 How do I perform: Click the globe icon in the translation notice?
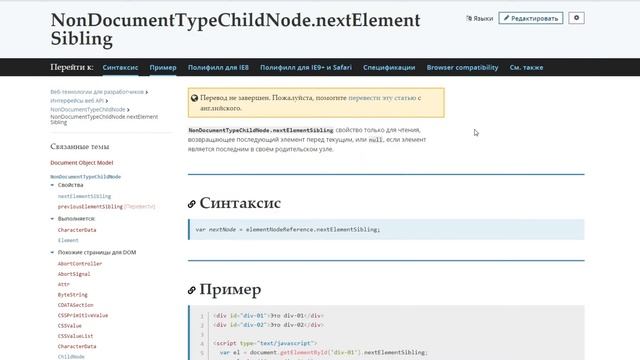click(x=194, y=98)
